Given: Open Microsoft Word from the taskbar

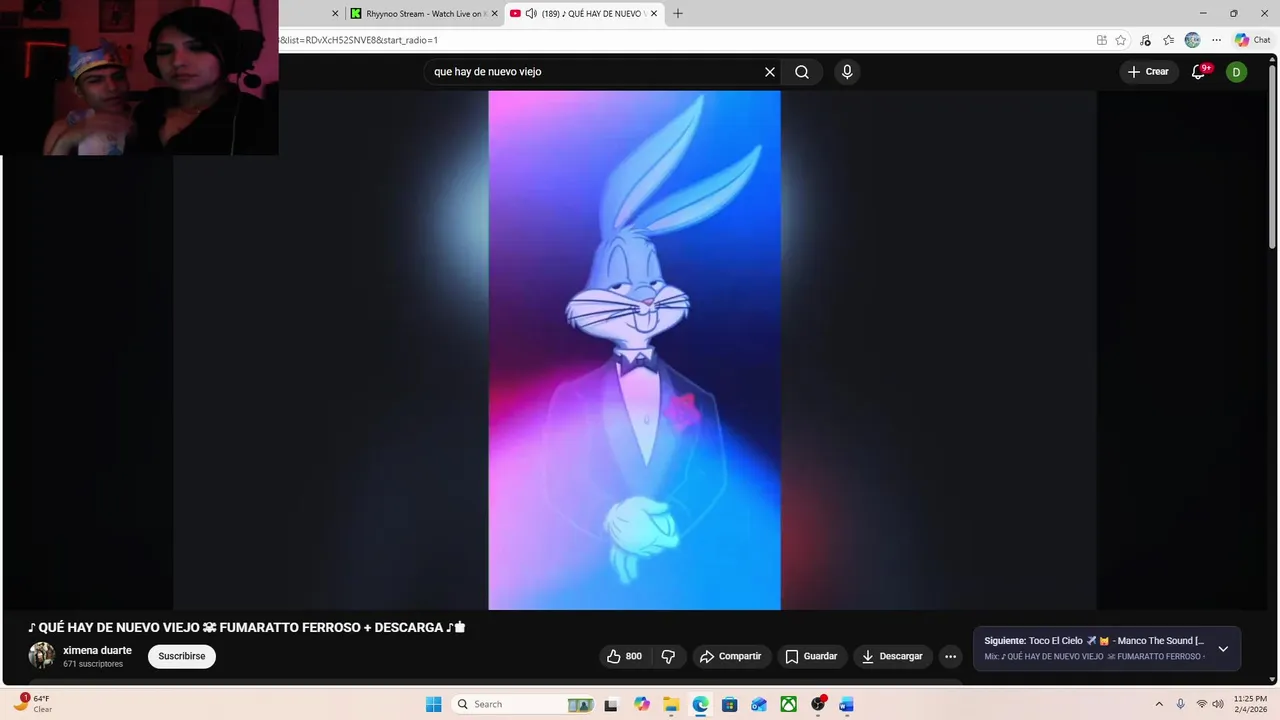Looking at the screenshot, I should [847, 704].
